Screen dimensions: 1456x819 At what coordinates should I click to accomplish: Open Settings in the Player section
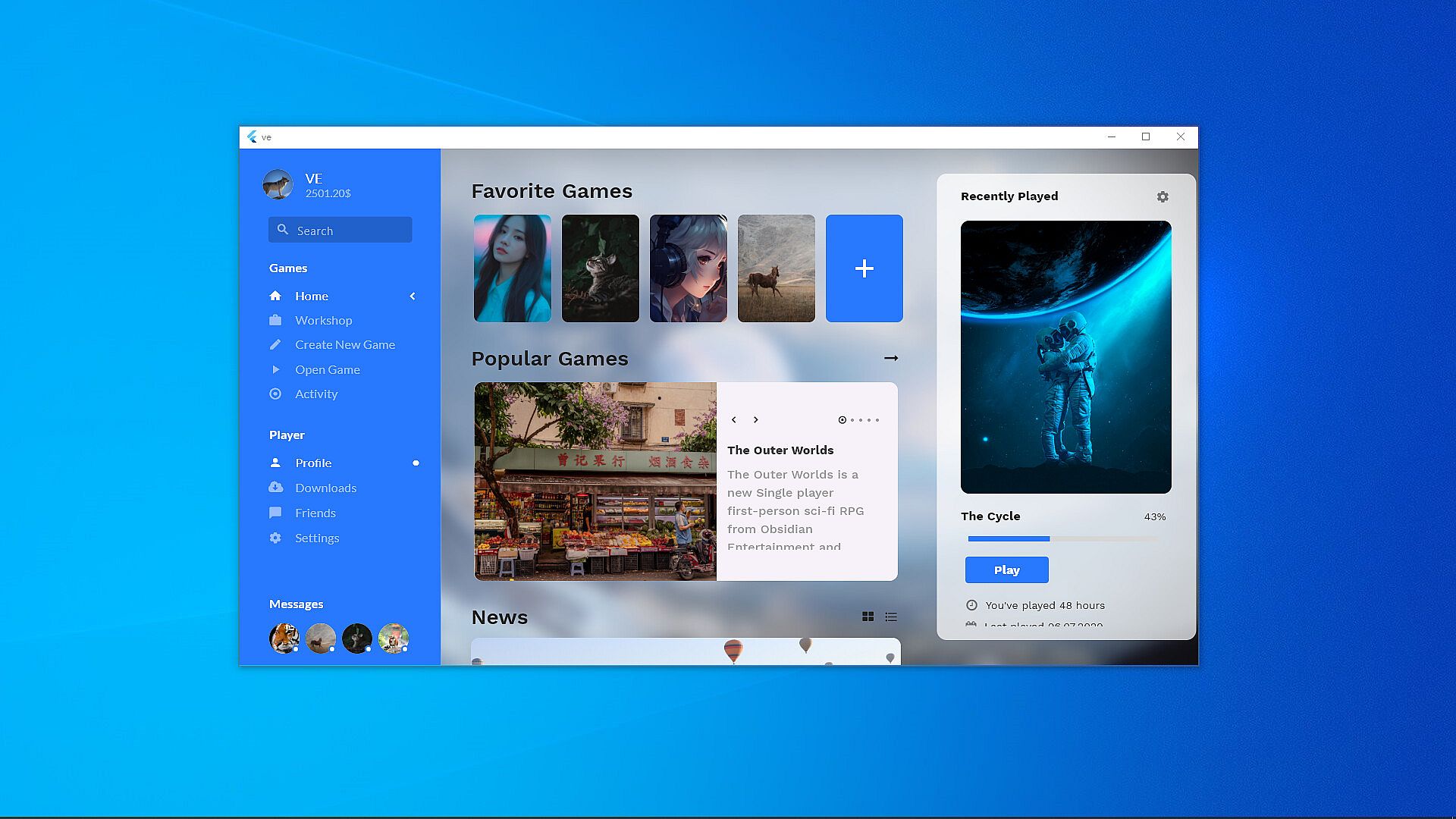pos(316,538)
